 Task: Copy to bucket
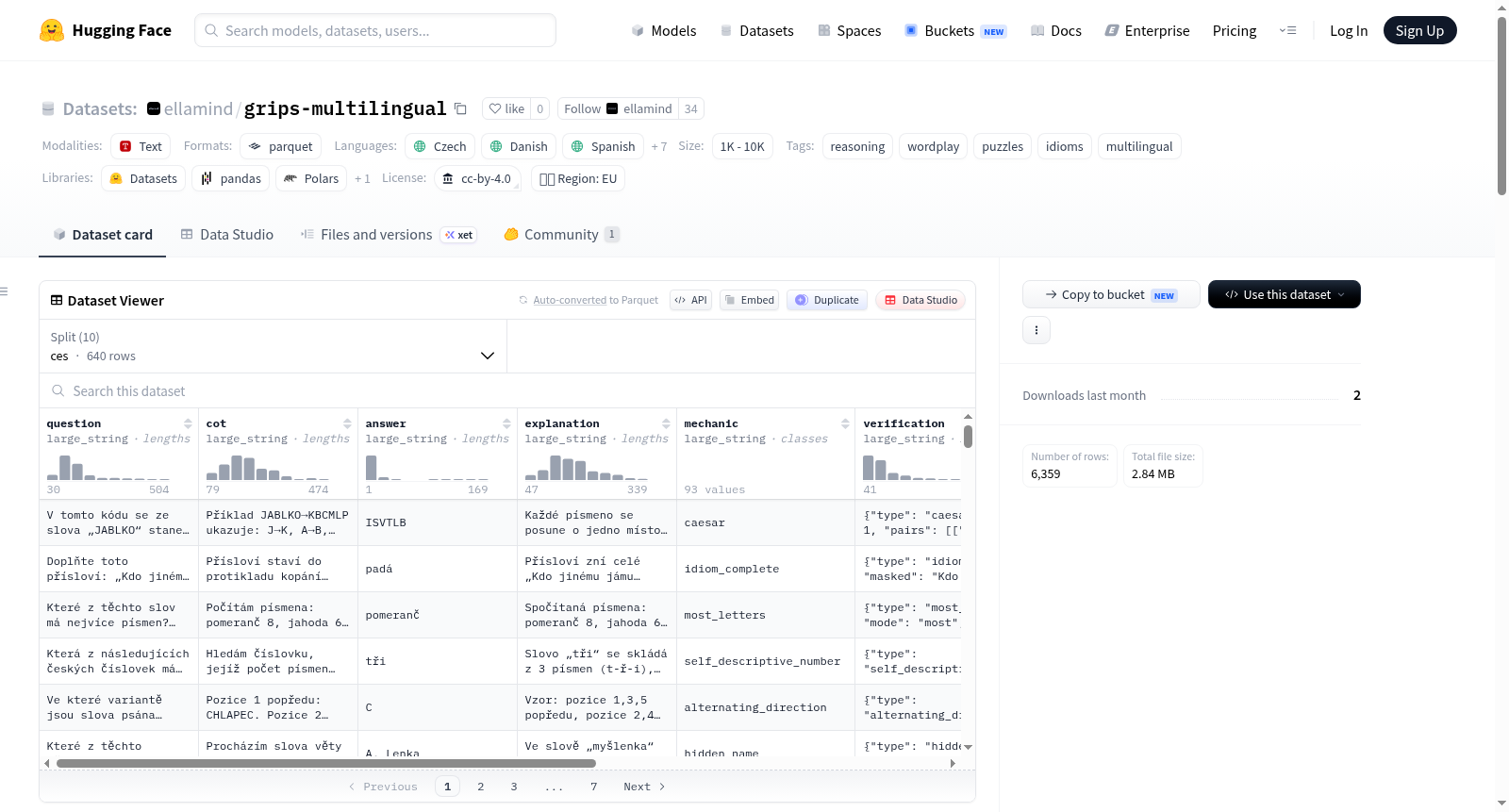click(1111, 294)
